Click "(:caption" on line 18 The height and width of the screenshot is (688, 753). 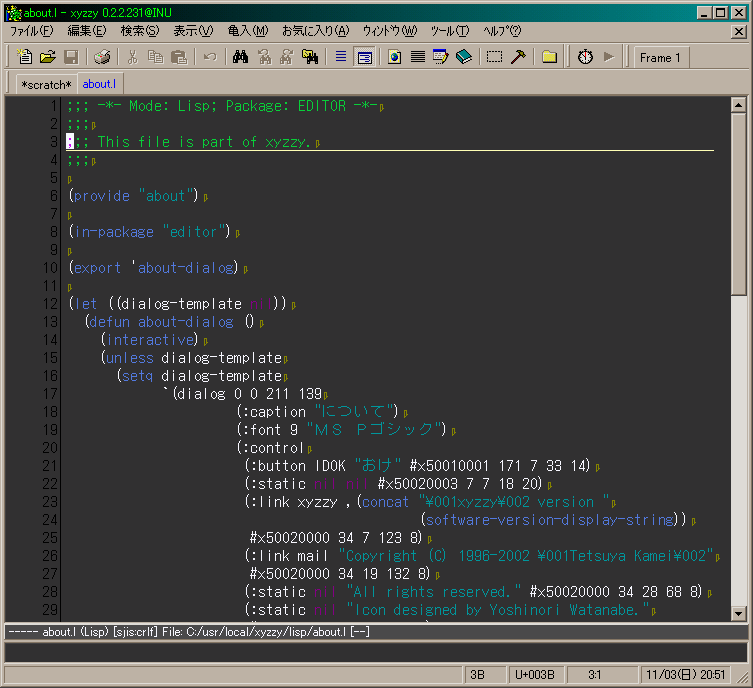tap(271, 412)
